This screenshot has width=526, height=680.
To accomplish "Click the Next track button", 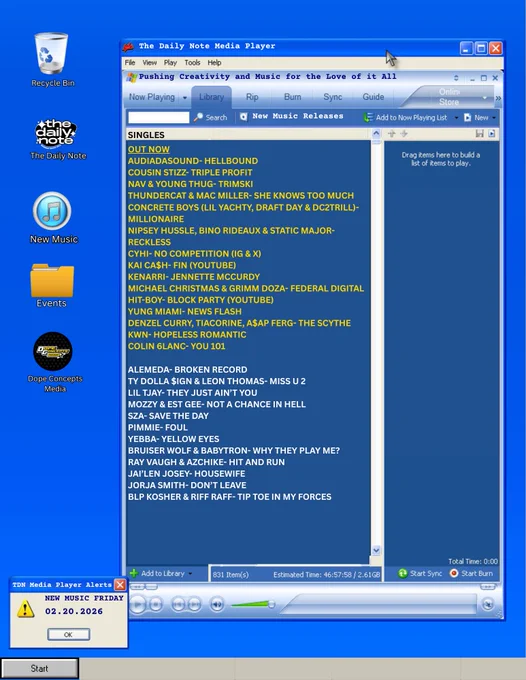I will coord(194,604).
